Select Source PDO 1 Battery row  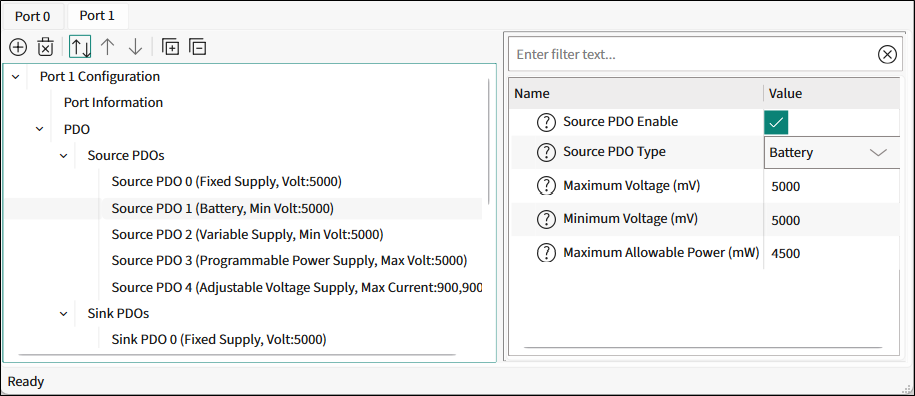tap(244, 208)
